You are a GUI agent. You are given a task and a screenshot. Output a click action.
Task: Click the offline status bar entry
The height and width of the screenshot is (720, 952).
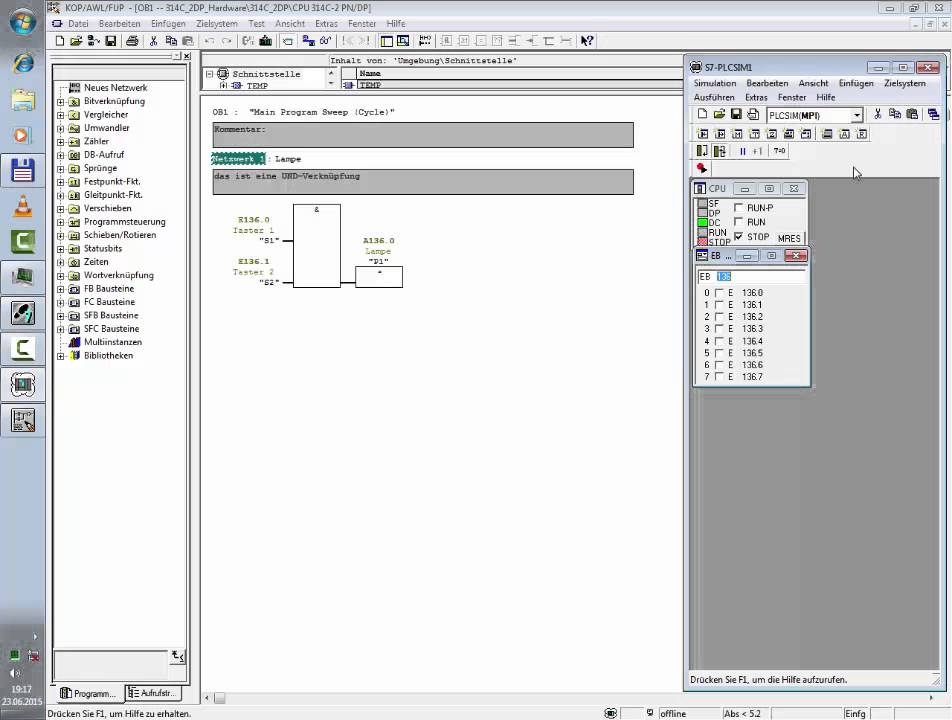click(673, 713)
